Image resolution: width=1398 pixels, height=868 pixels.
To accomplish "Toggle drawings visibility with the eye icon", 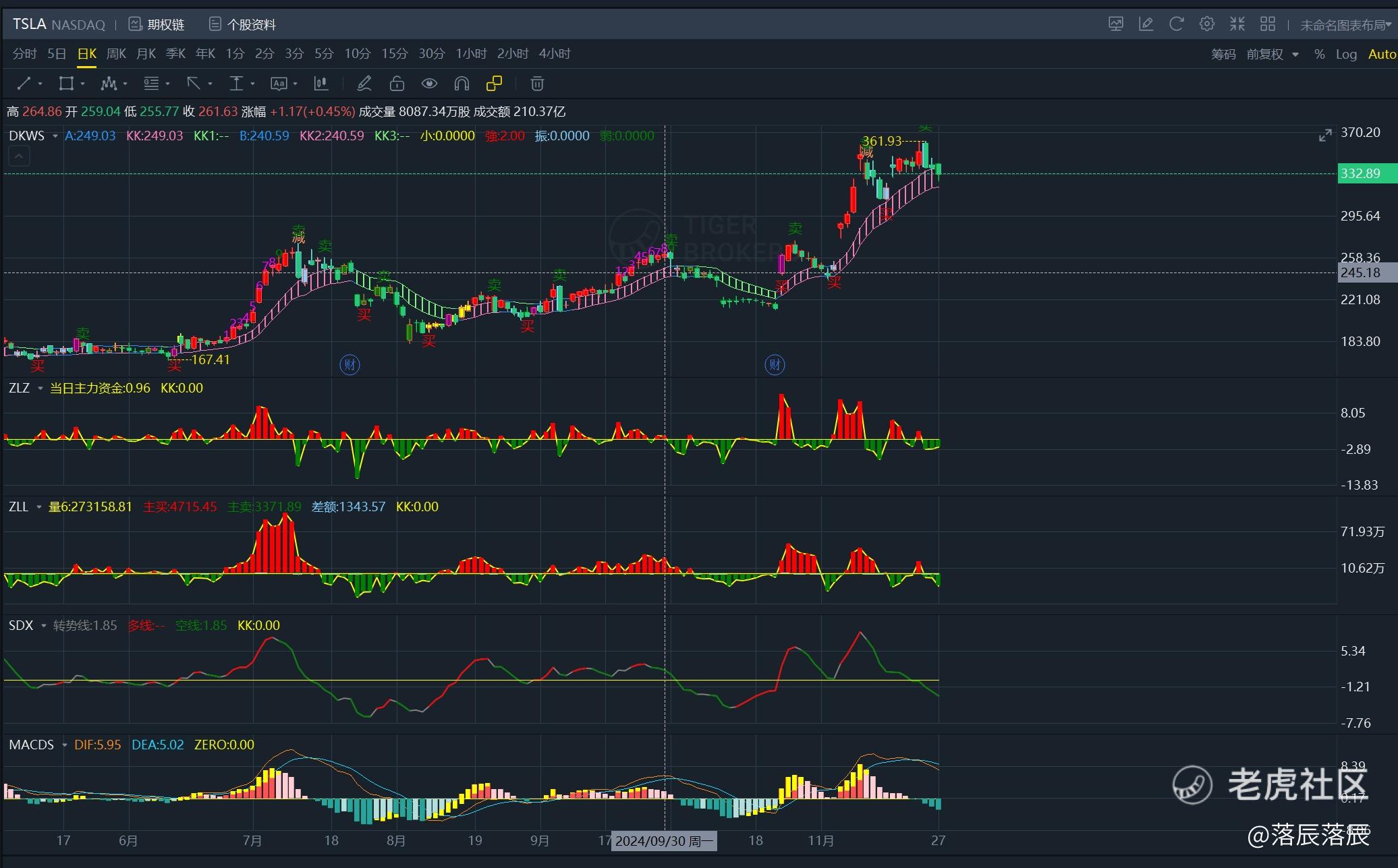I will click(429, 84).
